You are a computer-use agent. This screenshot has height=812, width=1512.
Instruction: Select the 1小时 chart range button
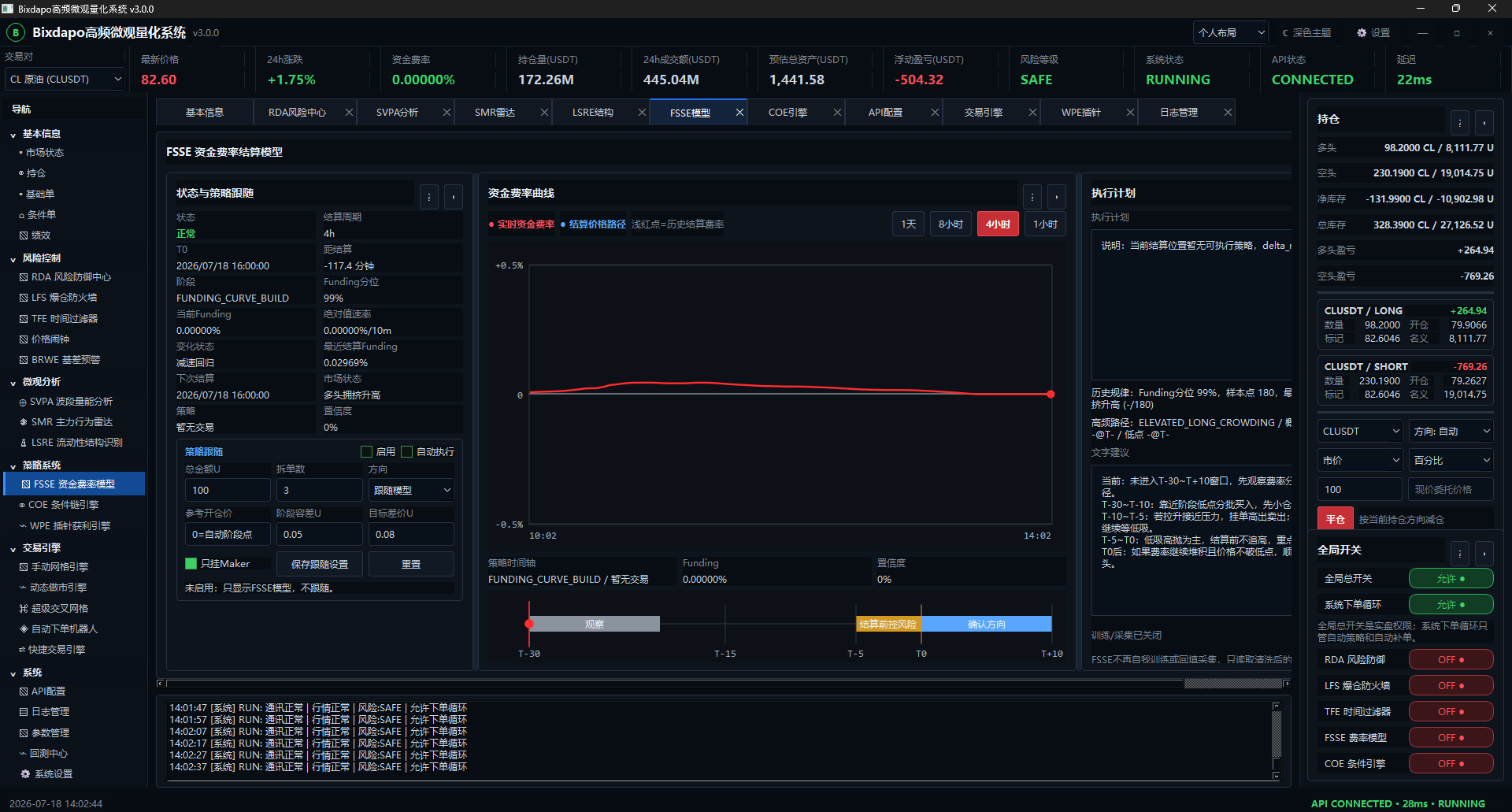pyautogui.click(x=1045, y=224)
